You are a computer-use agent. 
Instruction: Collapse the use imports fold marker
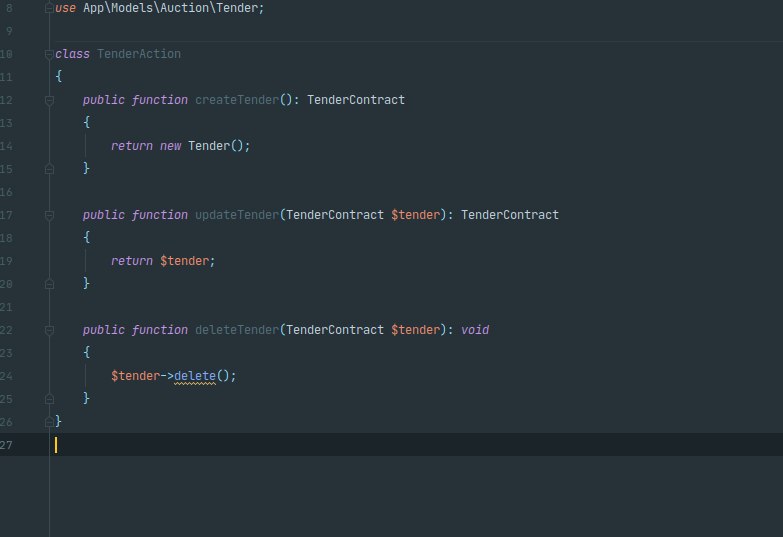point(49,8)
